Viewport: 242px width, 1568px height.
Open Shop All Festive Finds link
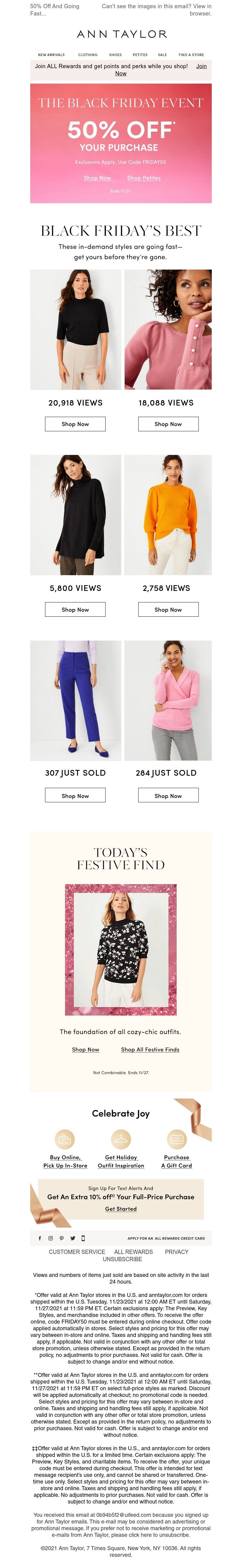(150, 1049)
